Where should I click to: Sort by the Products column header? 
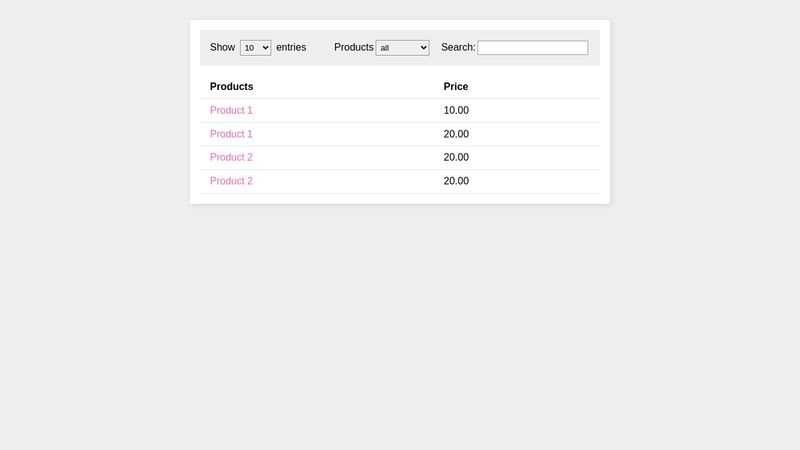pos(231,87)
